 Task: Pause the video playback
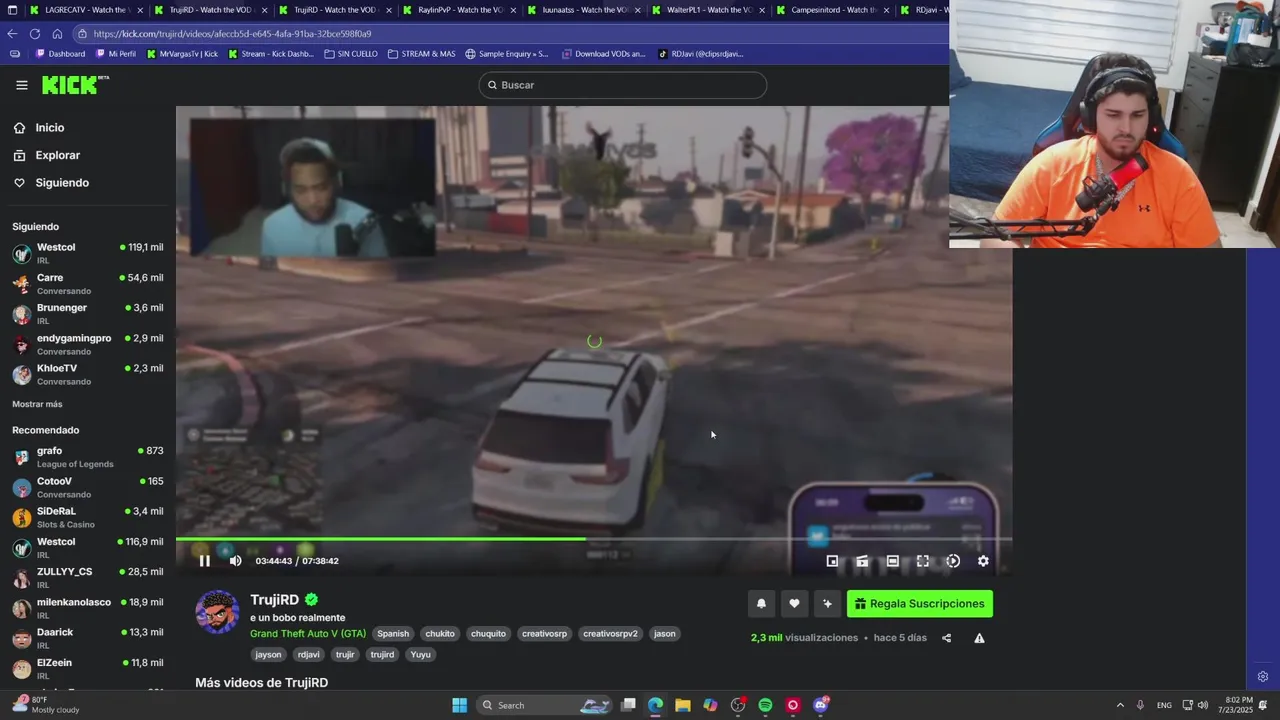[204, 561]
